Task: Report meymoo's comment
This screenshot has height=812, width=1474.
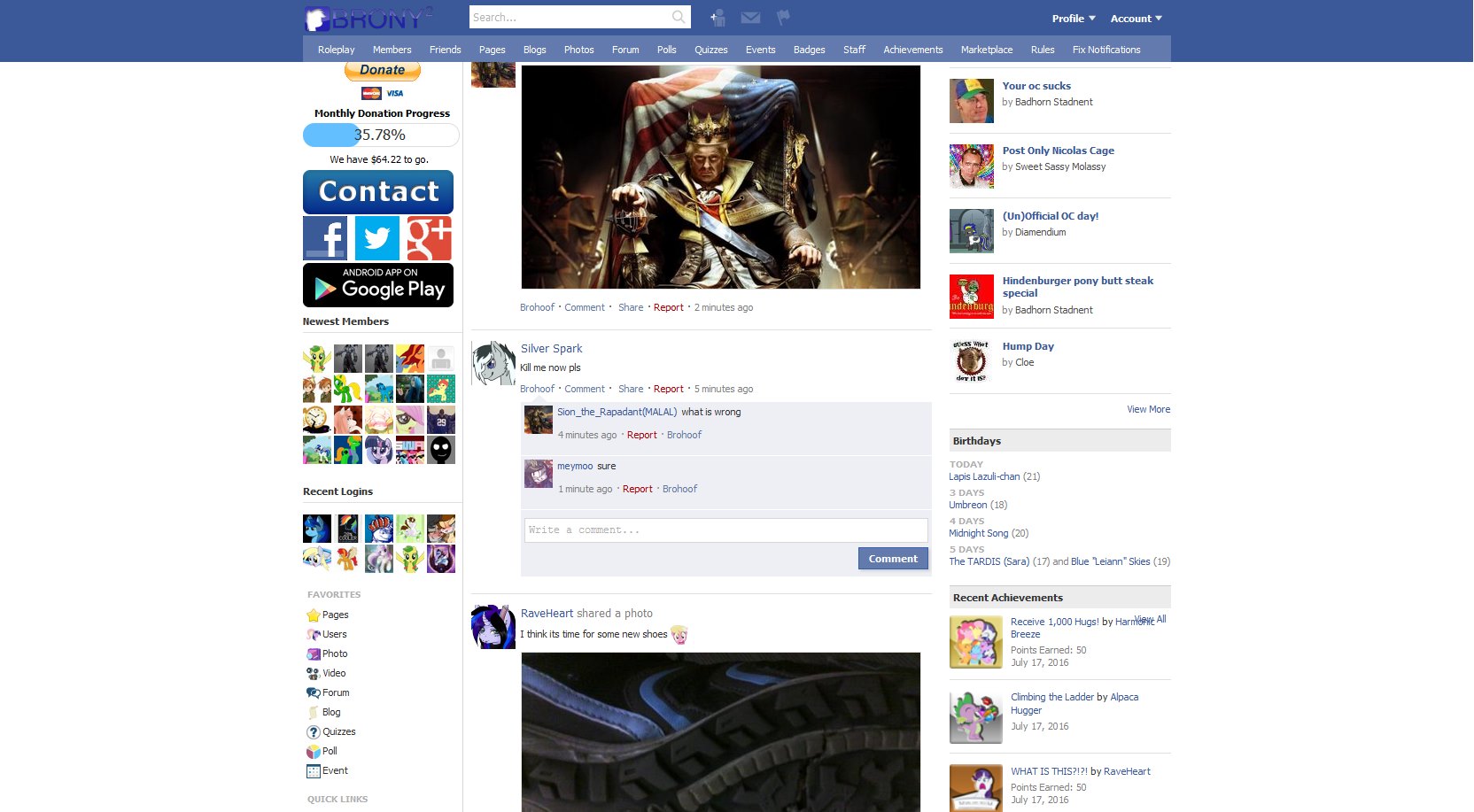Action: click(637, 489)
